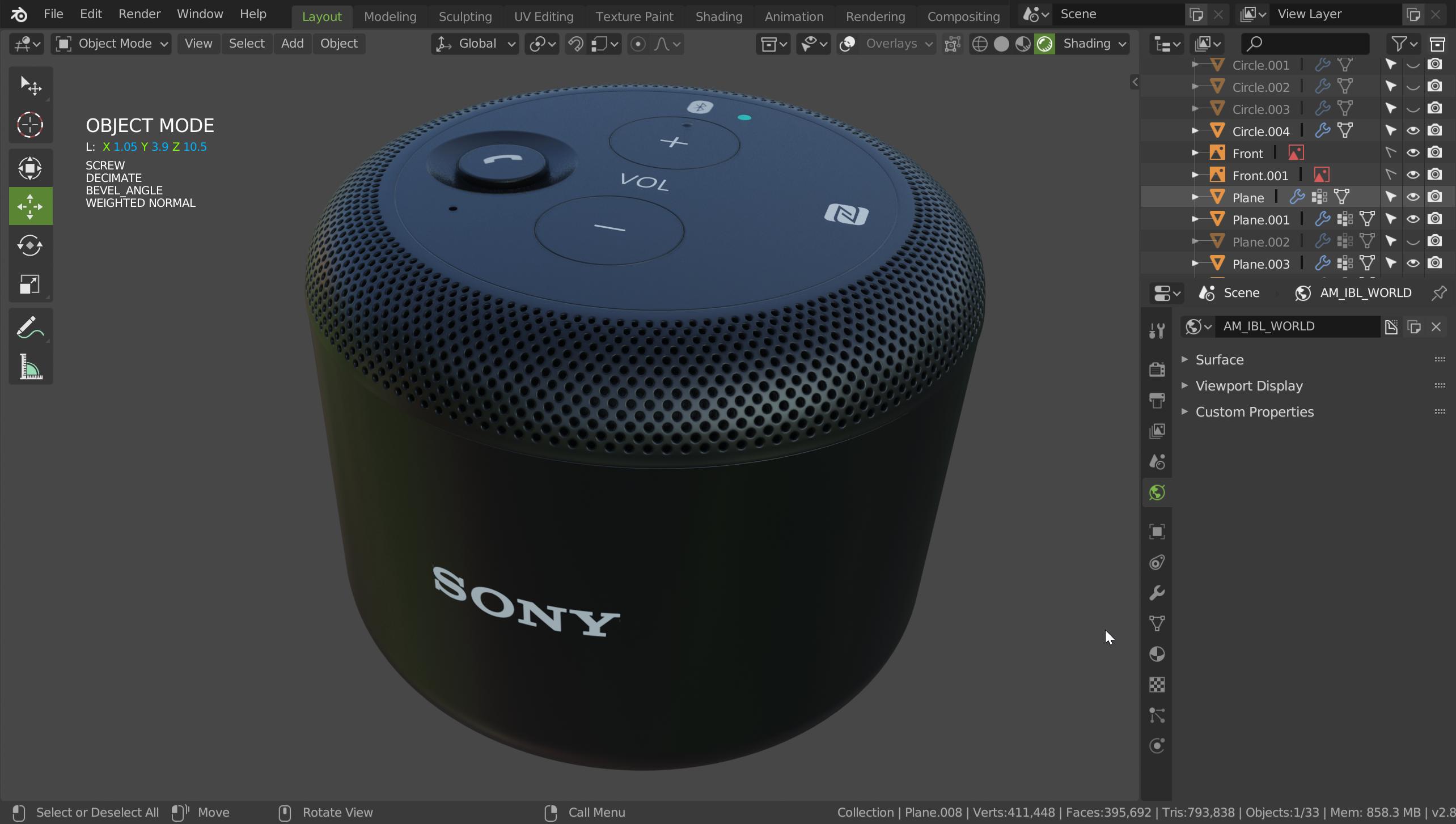1456x824 pixels.
Task: Create new world datablock copy
Action: (1414, 326)
